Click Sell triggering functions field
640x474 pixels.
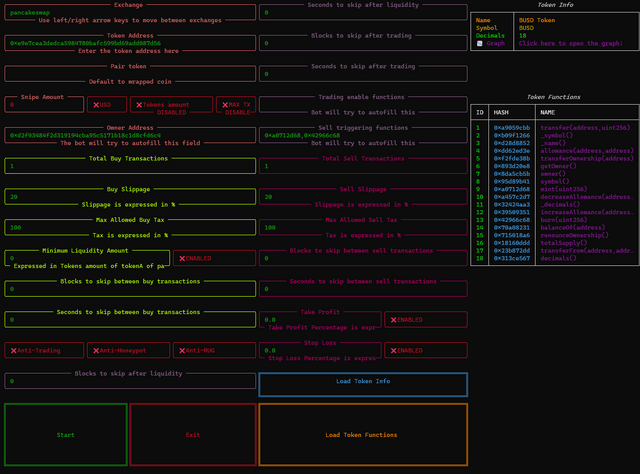[363, 135]
